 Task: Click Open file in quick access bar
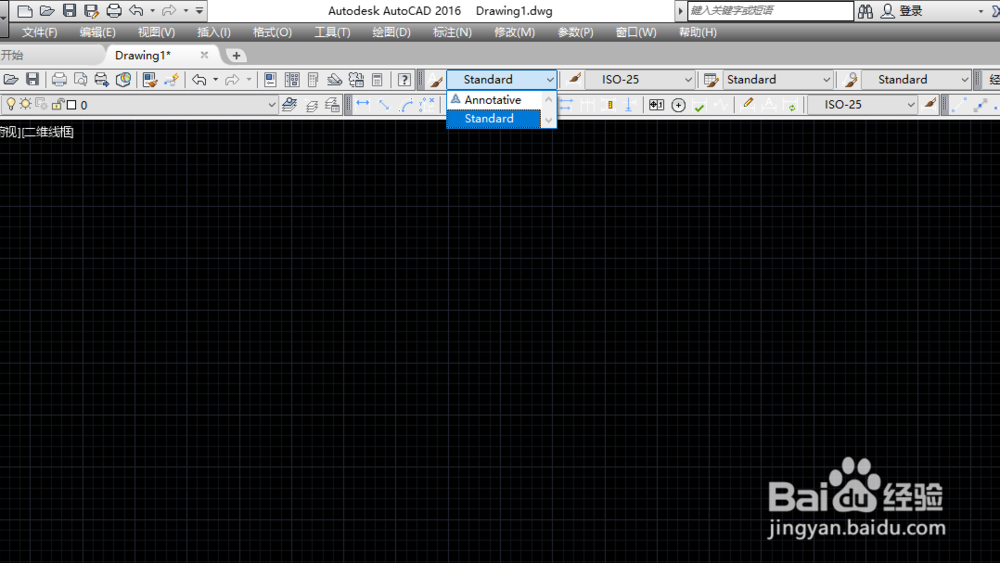(x=47, y=11)
